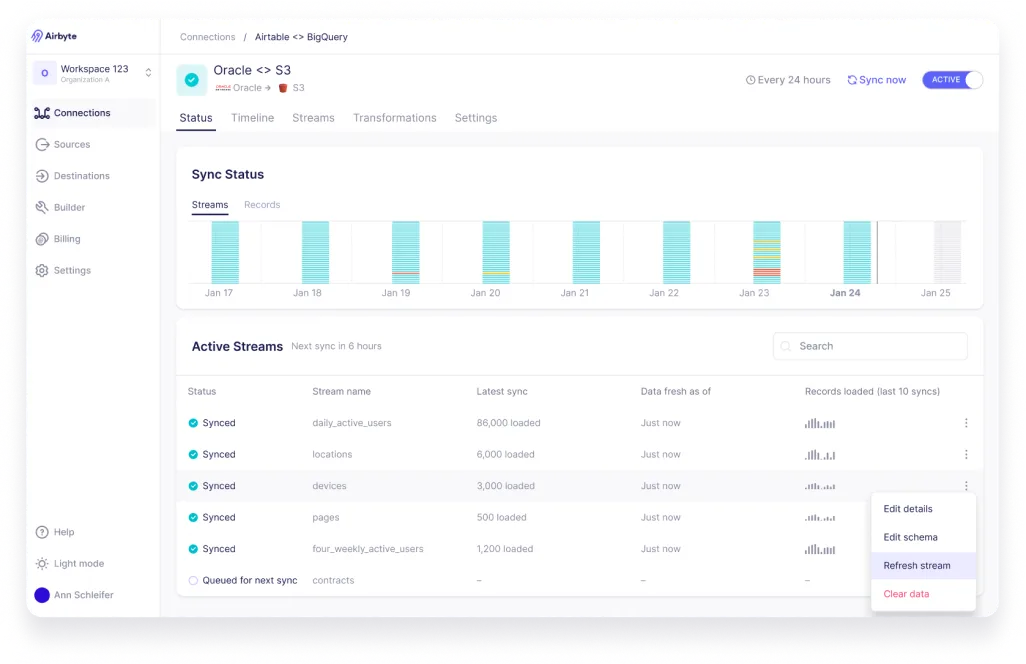
Task: Click the 86,000 loaded value
Action: click(x=508, y=423)
